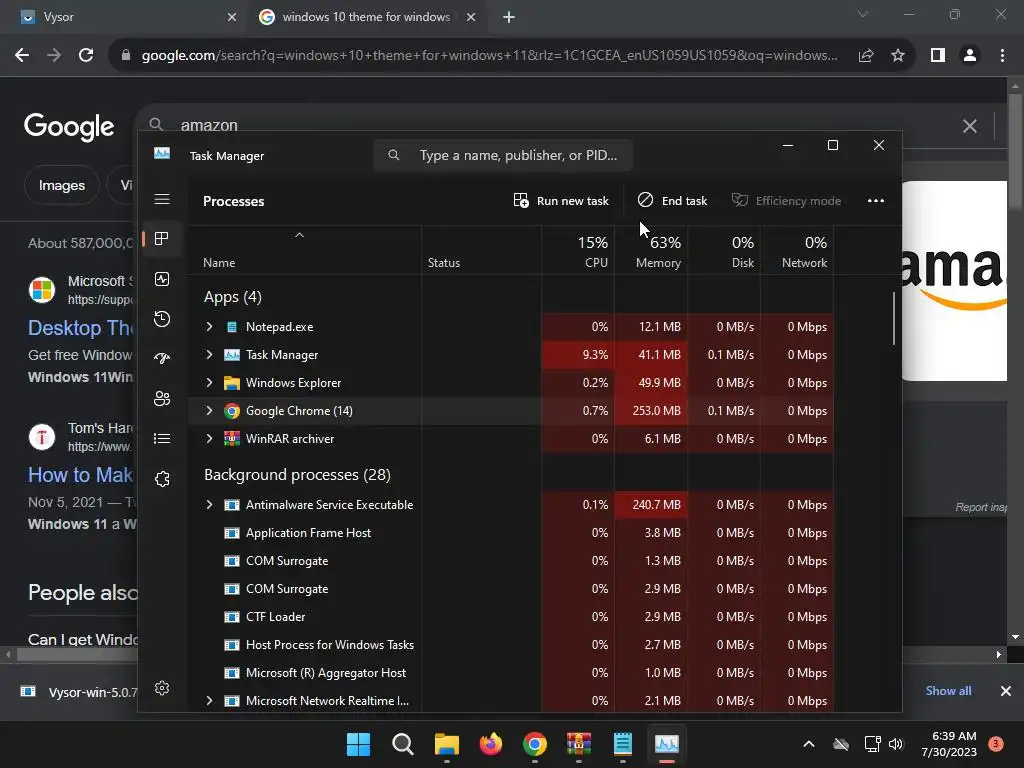Click Background processes (28) group header
Image resolution: width=1024 pixels, height=768 pixels.
[x=297, y=475]
